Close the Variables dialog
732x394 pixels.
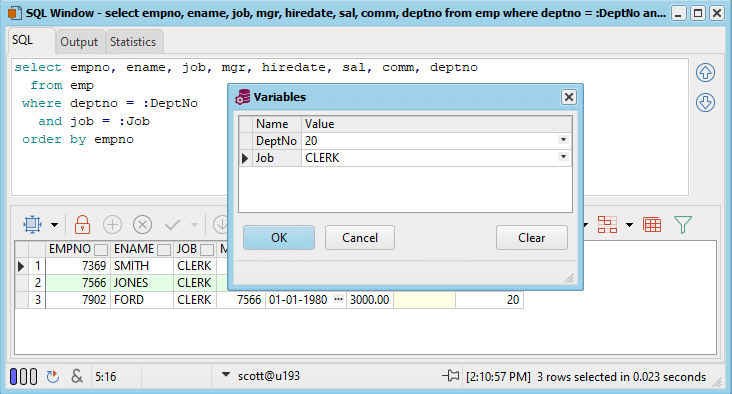point(569,97)
